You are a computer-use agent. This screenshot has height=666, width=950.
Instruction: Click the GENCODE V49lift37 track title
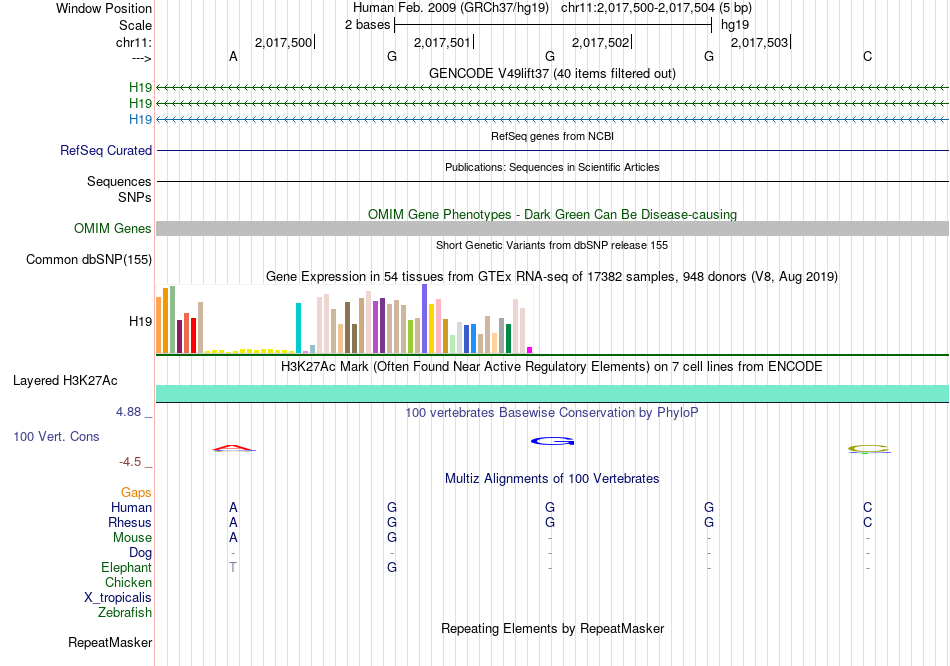pos(552,73)
